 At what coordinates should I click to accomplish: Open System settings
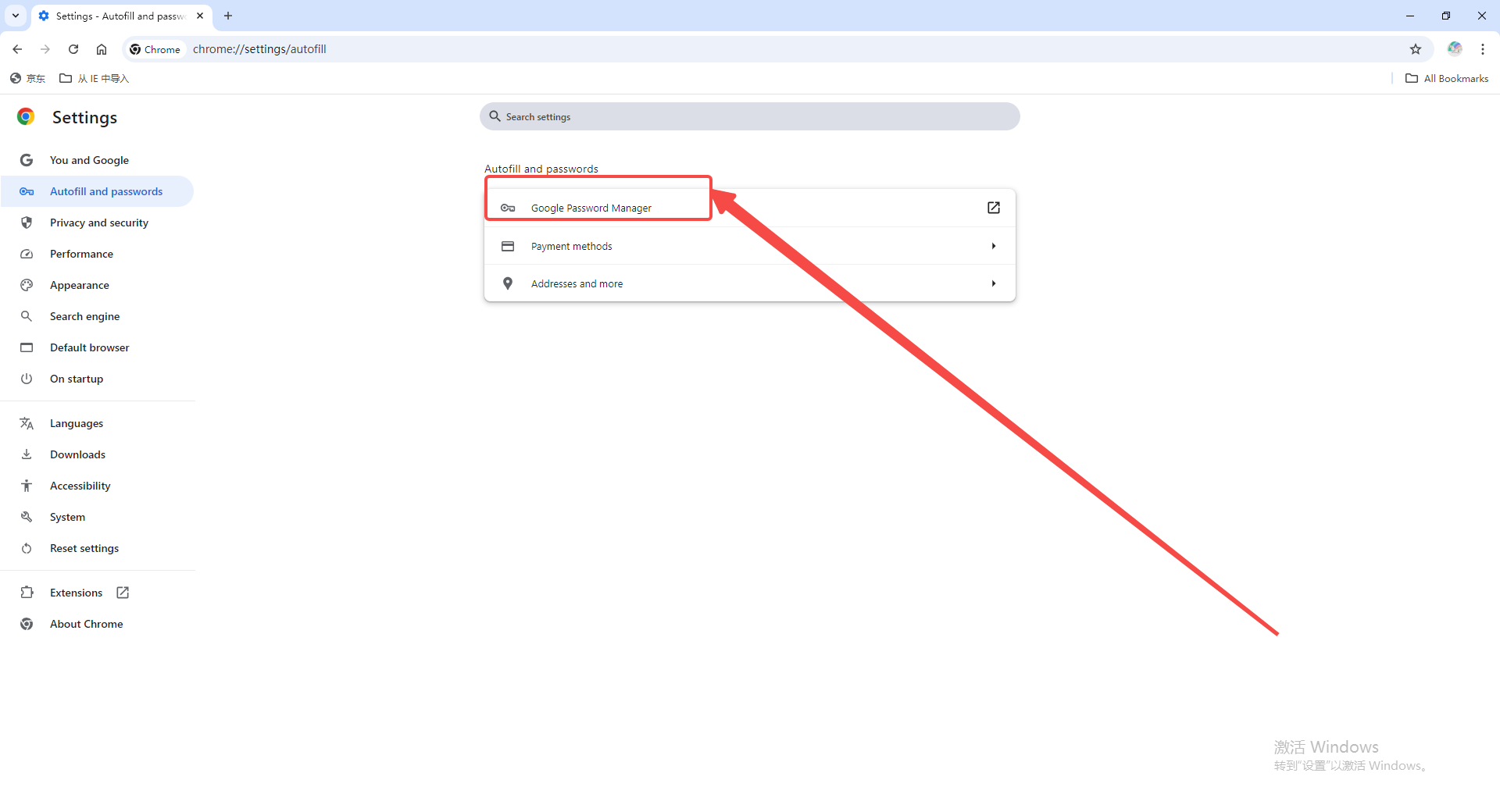(98, 517)
